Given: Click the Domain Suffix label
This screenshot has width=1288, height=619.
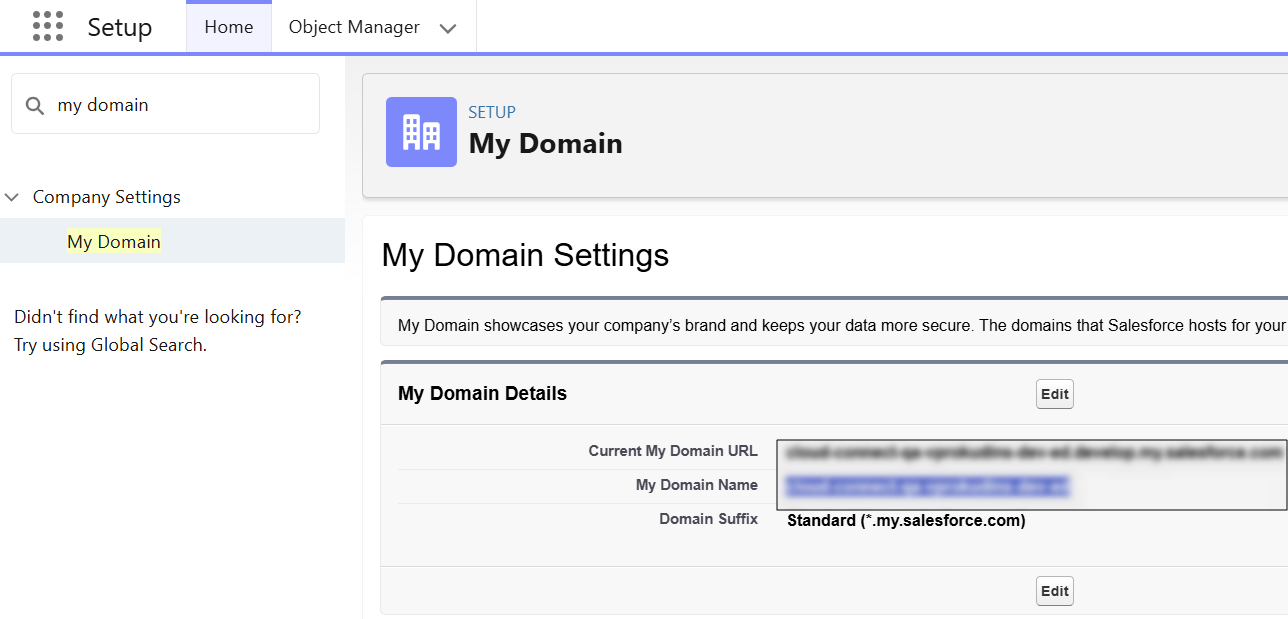Looking at the screenshot, I should [708, 519].
